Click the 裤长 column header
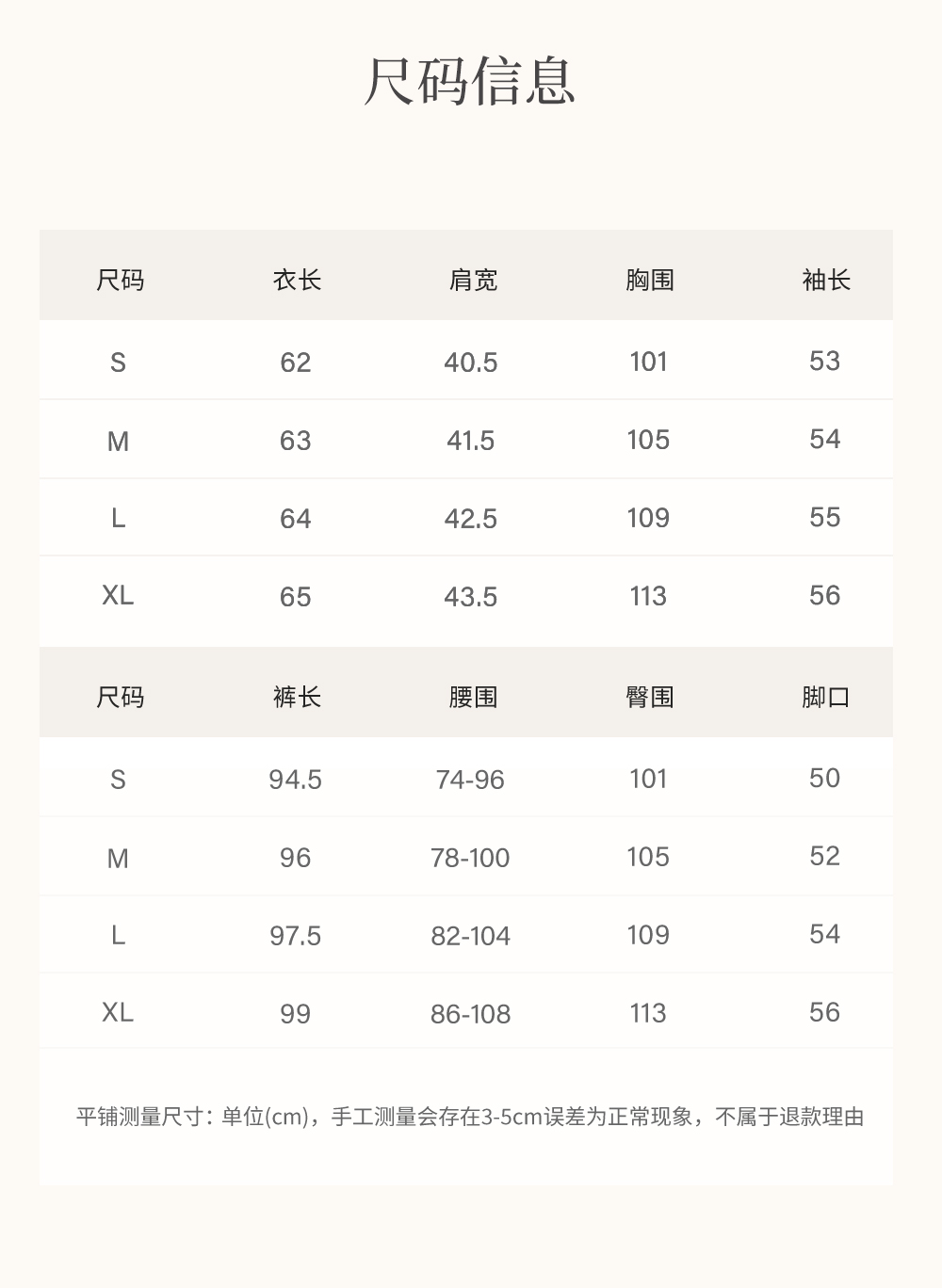 297,697
